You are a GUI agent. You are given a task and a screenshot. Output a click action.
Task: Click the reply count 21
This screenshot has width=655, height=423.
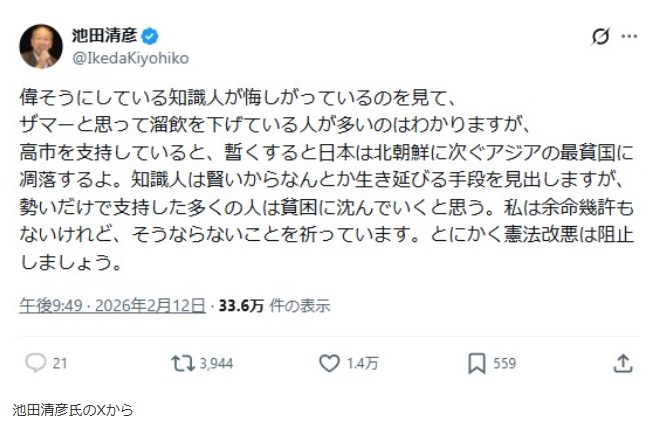pyautogui.click(x=59, y=364)
